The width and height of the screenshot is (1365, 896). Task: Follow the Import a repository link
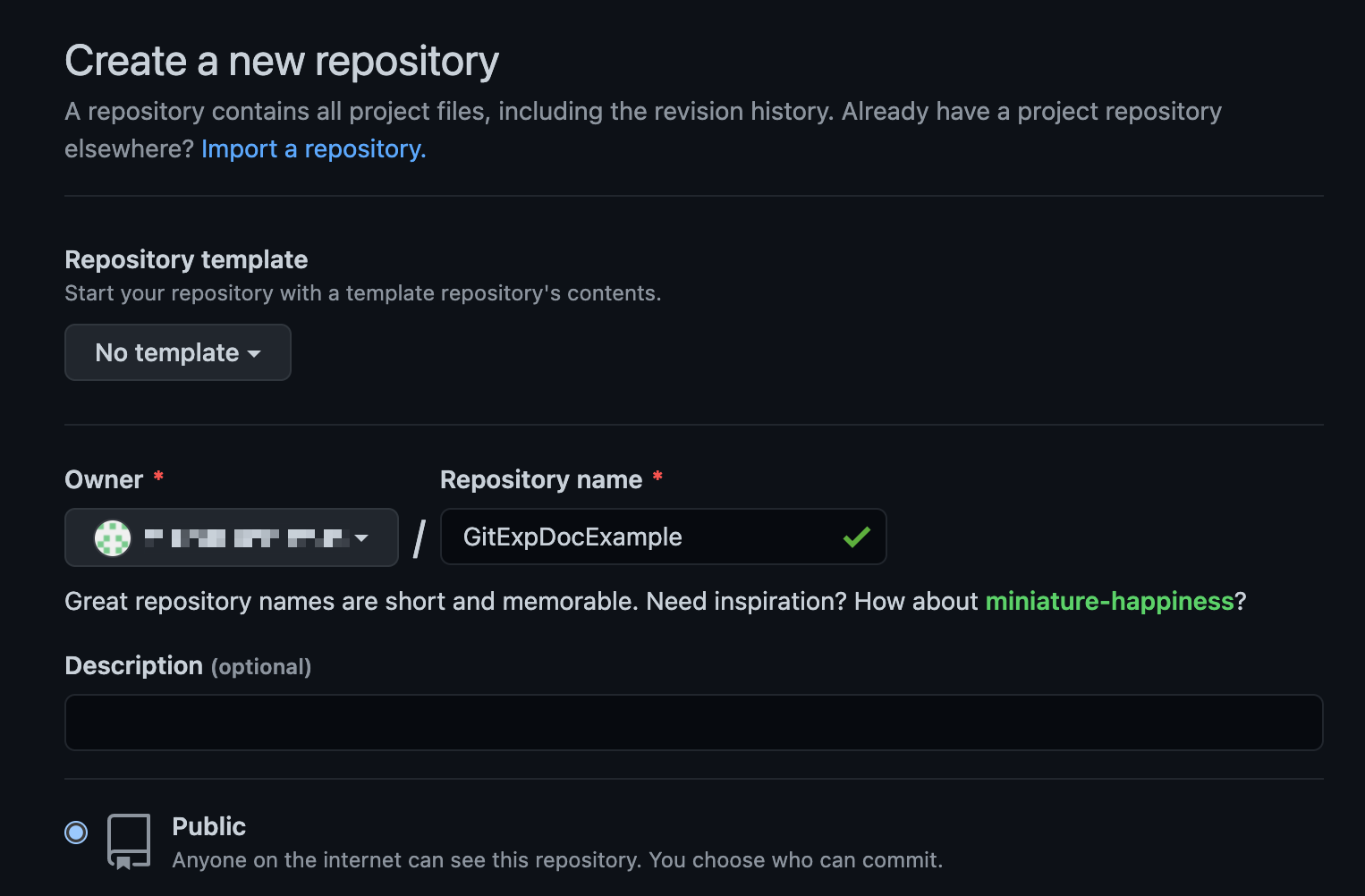coord(313,149)
